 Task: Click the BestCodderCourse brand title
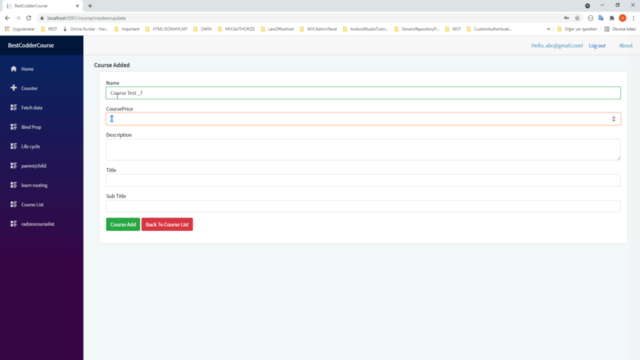coord(31,45)
